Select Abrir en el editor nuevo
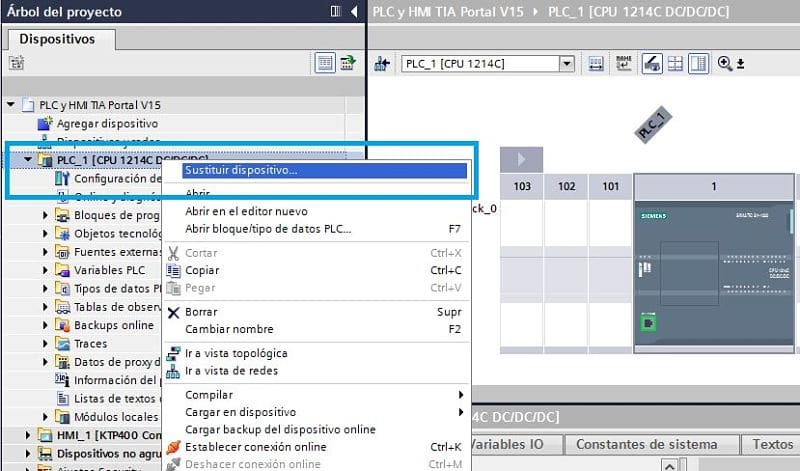Screen dimensions: 800x471 tap(246, 211)
